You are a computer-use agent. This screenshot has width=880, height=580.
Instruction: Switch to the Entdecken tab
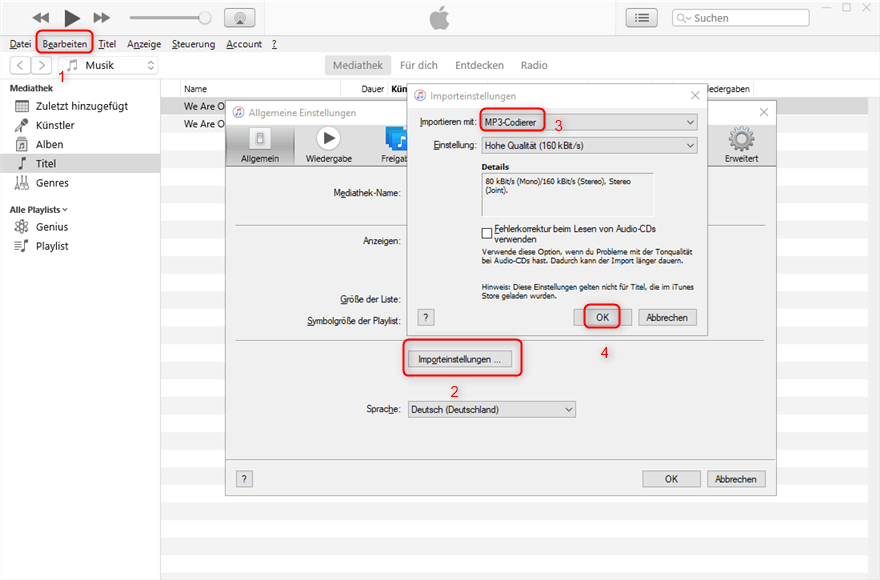pyautogui.click(x=479, y=65)
